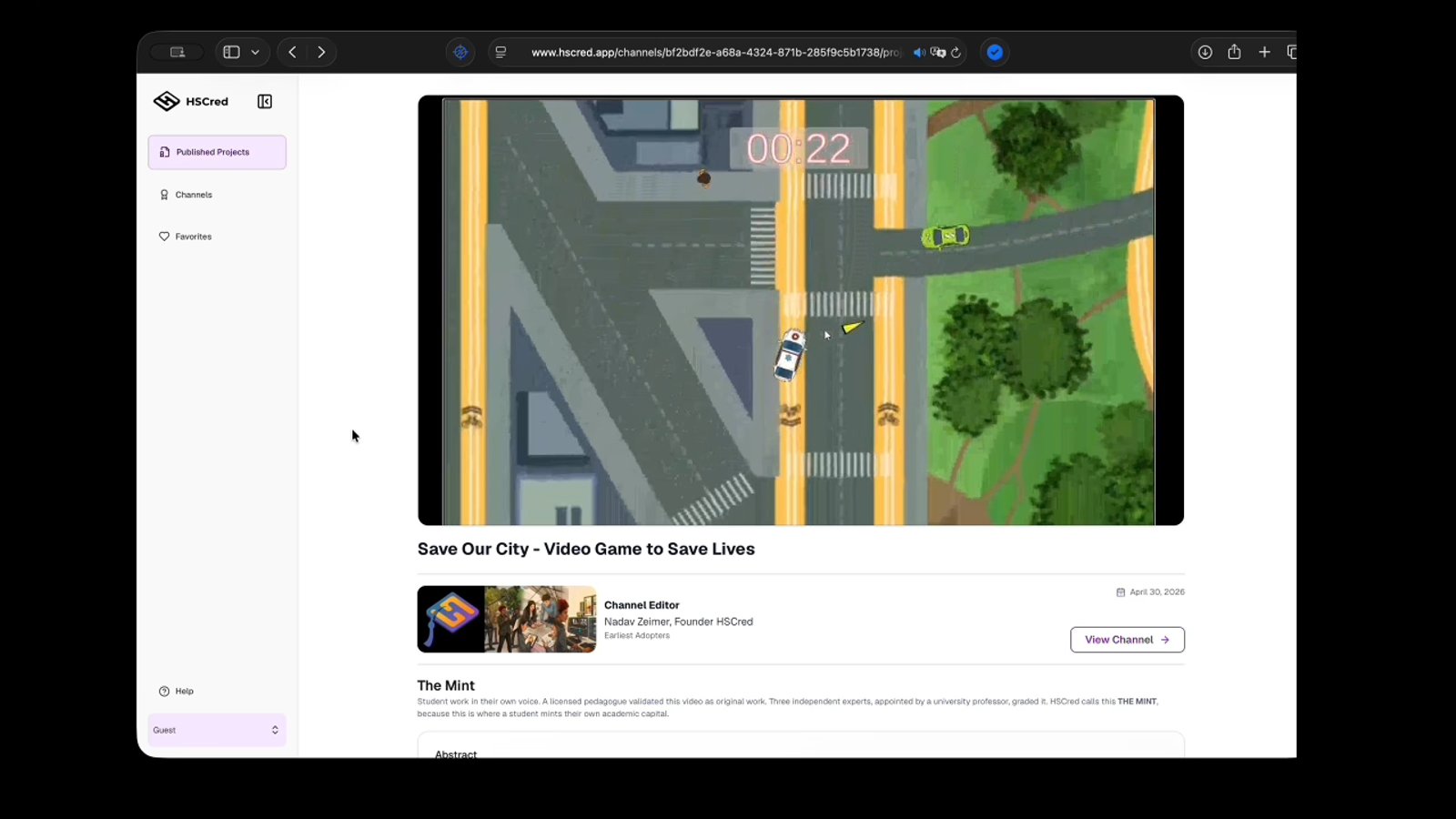Click the View Channel button

pyautogui.click(x=1127, y=640)
